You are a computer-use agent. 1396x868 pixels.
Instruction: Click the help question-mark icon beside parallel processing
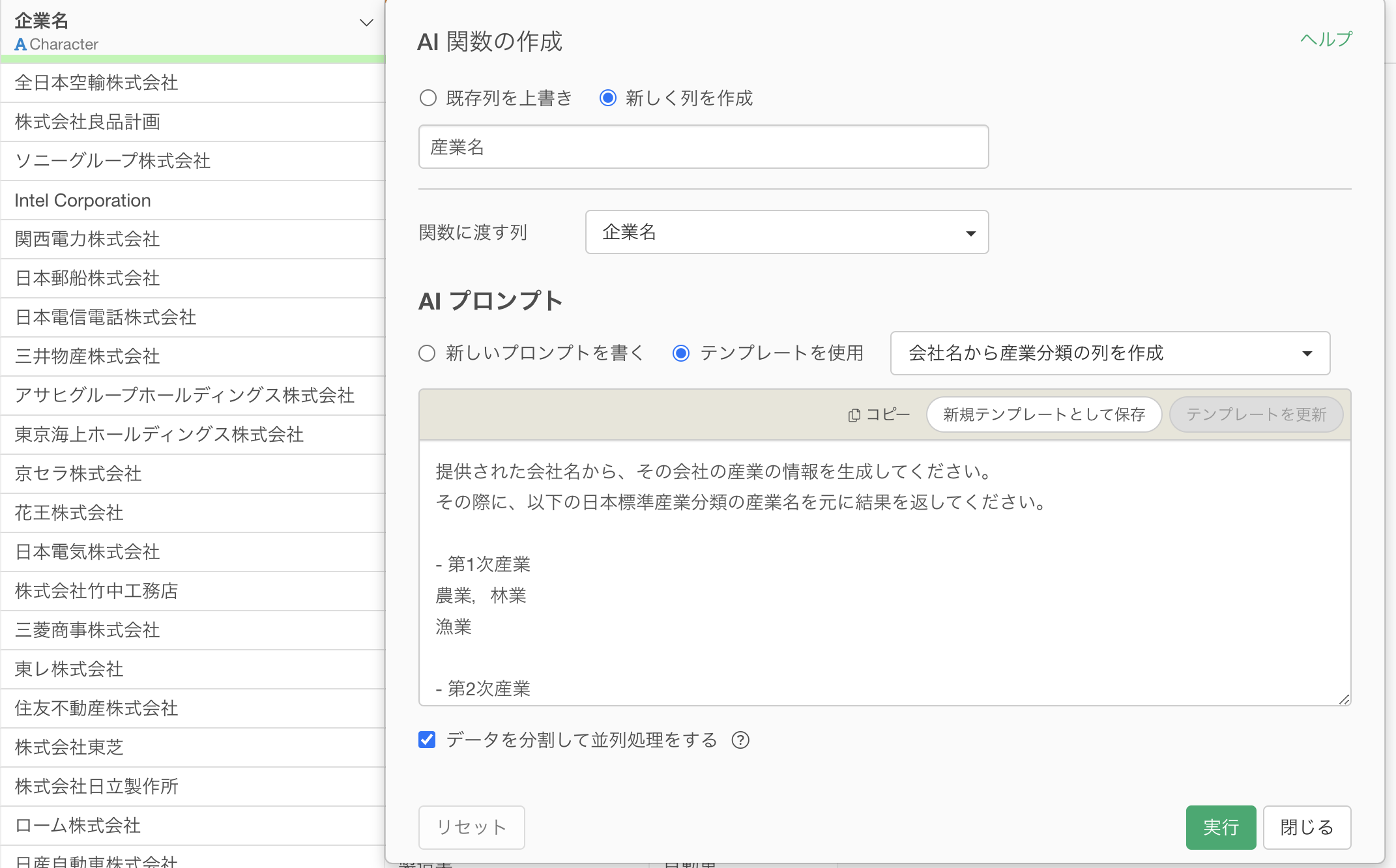pos(740,740)
